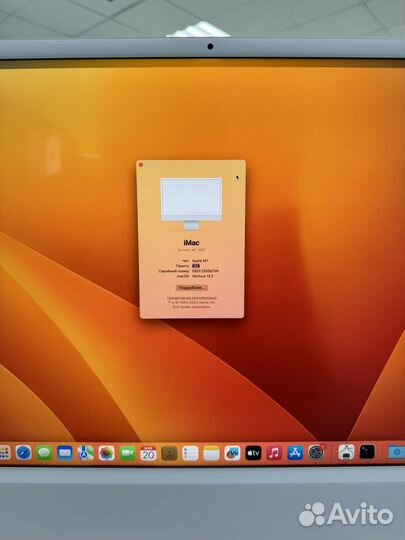405x540 pixels.
Task: Open Calendar showing date 20
Action: [148, 453]
